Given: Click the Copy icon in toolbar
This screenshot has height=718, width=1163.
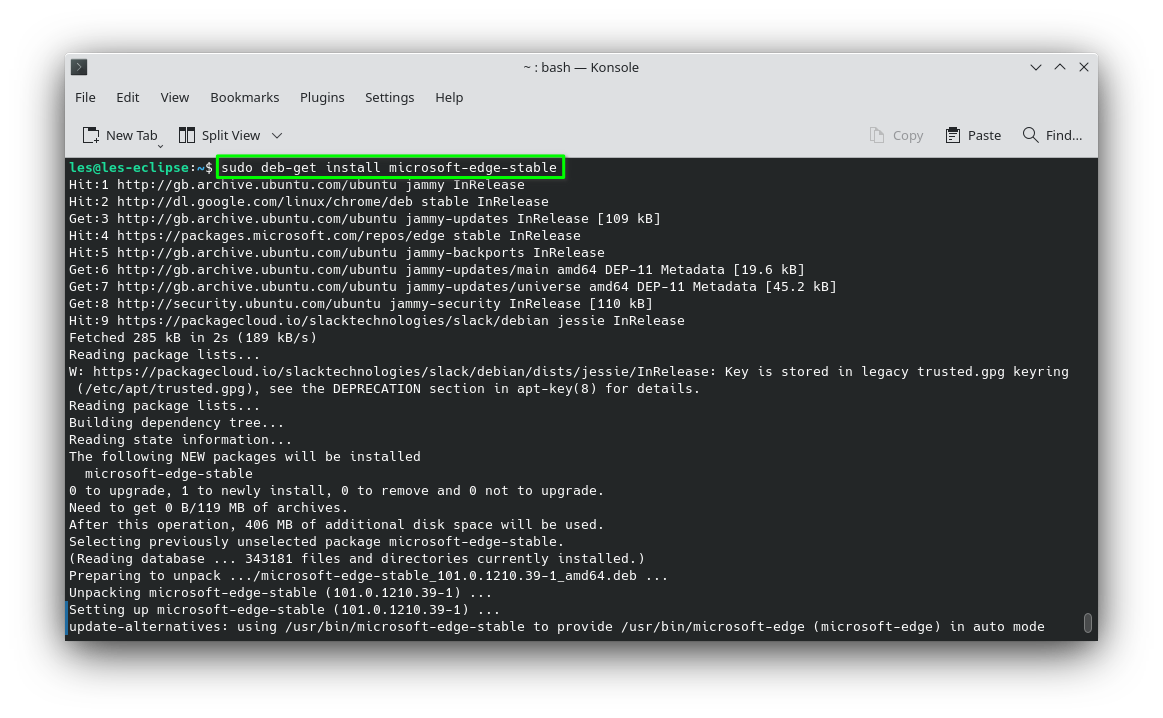Looking at the screenshot, I should [x=877, y=135].
